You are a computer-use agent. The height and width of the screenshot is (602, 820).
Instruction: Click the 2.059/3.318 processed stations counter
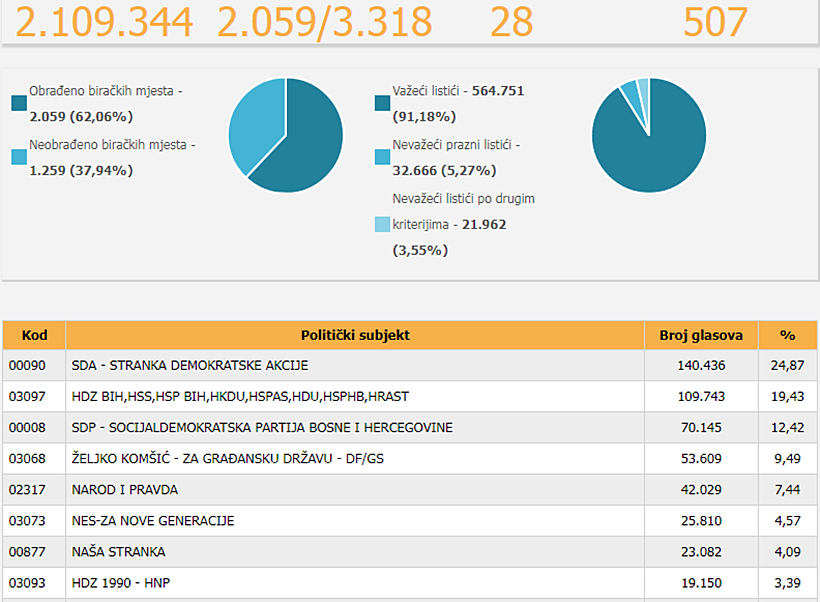tap(325, 22)
